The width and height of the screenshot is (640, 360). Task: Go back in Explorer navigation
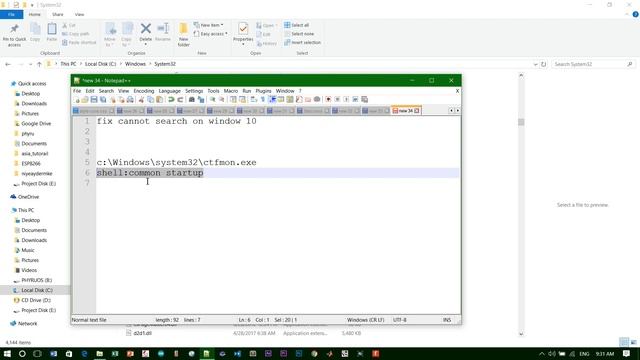coord(8,64)
